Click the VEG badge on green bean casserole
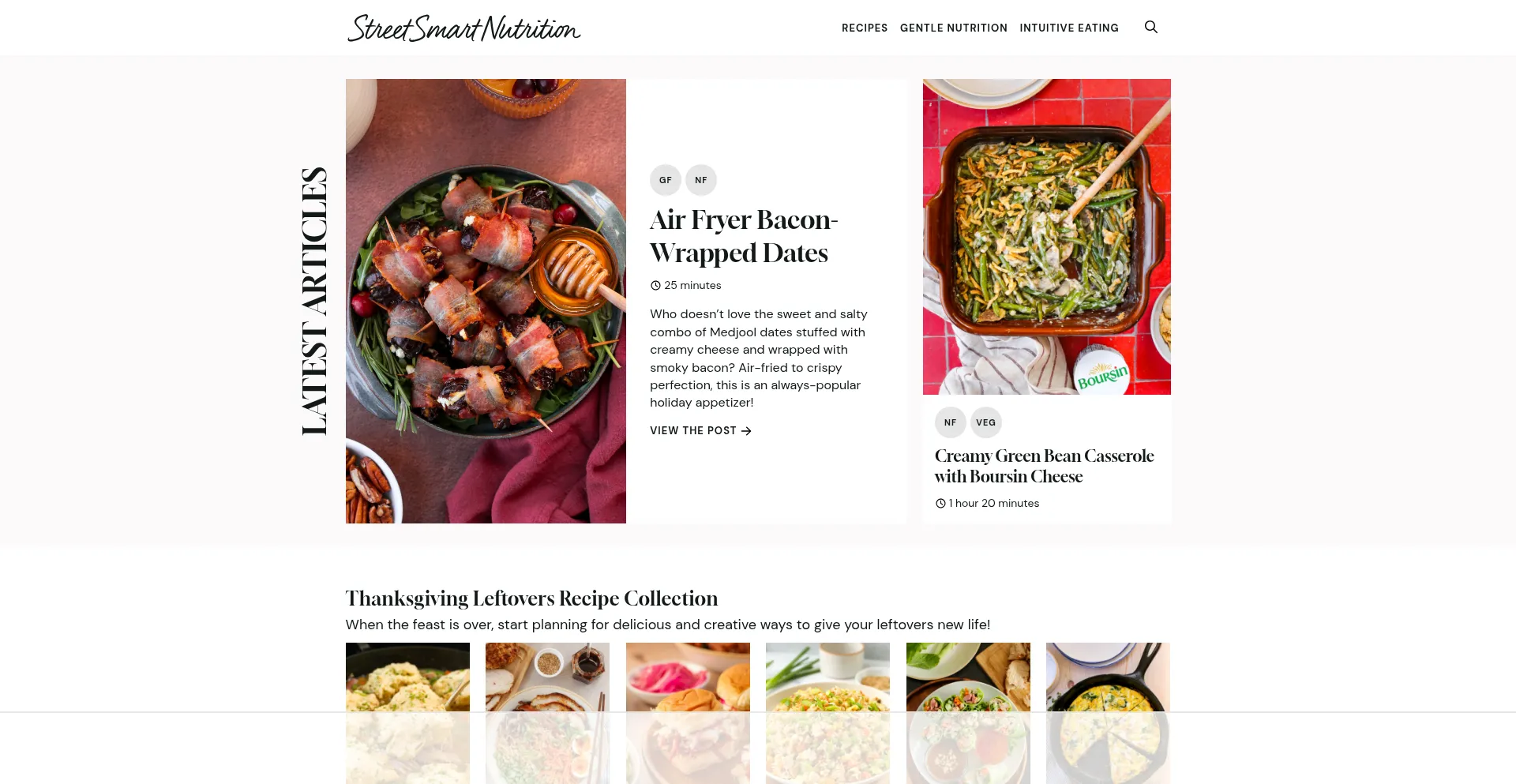The image size is (1516, 784). (x=986, y=422)
